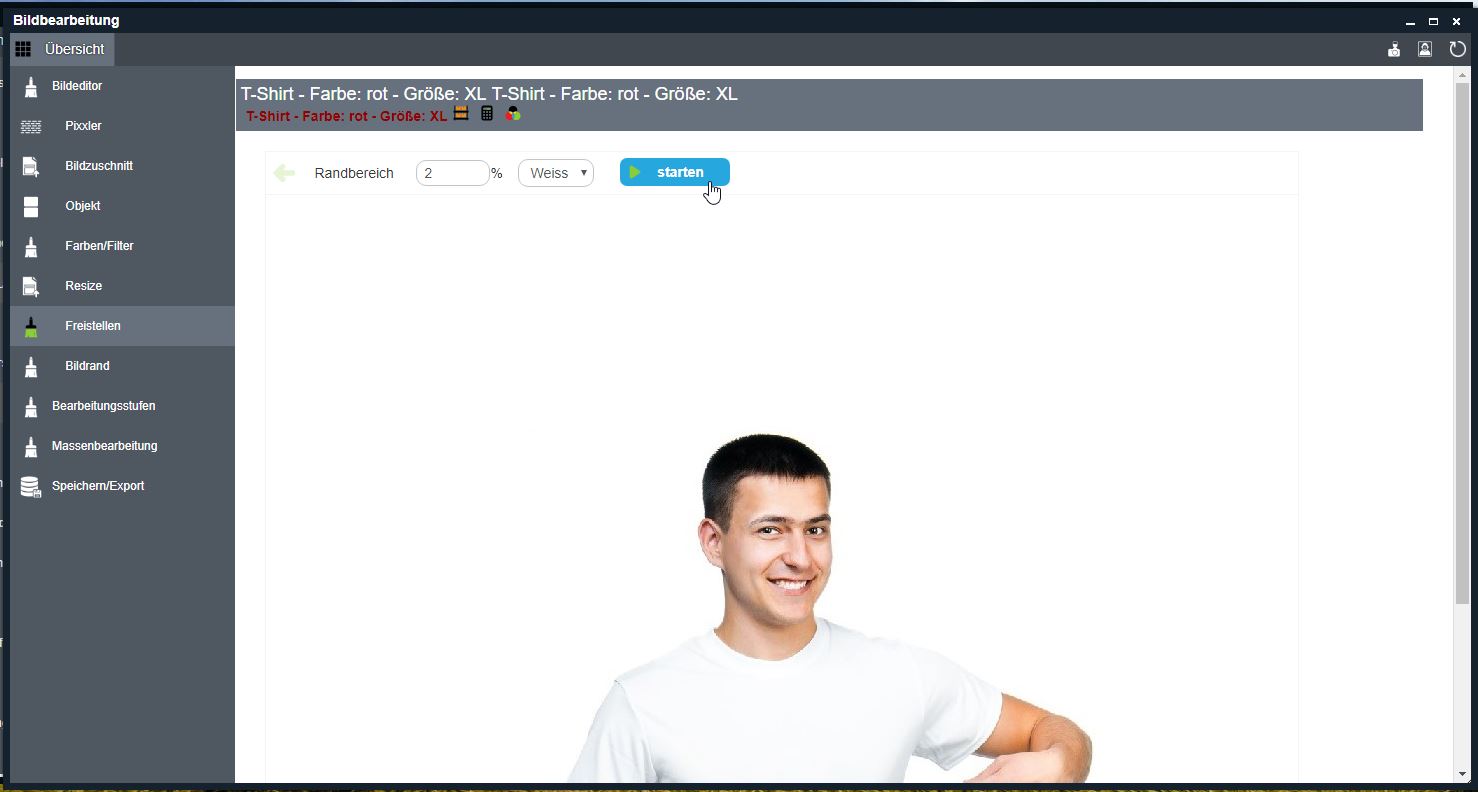
Task: Click the scrollbar down arrow
Action: (1462, 775)
